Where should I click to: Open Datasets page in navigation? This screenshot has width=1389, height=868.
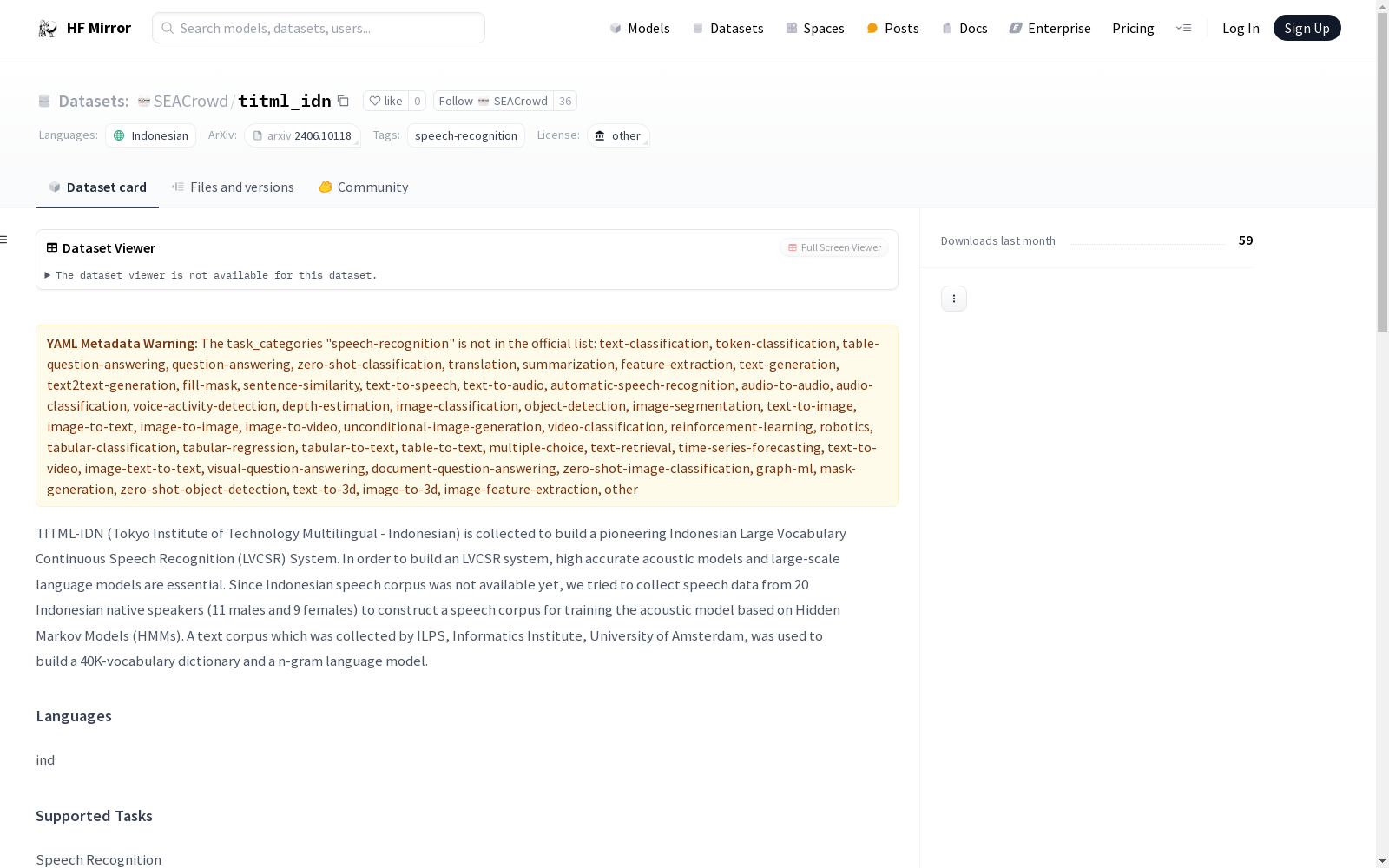coord(727,28)
